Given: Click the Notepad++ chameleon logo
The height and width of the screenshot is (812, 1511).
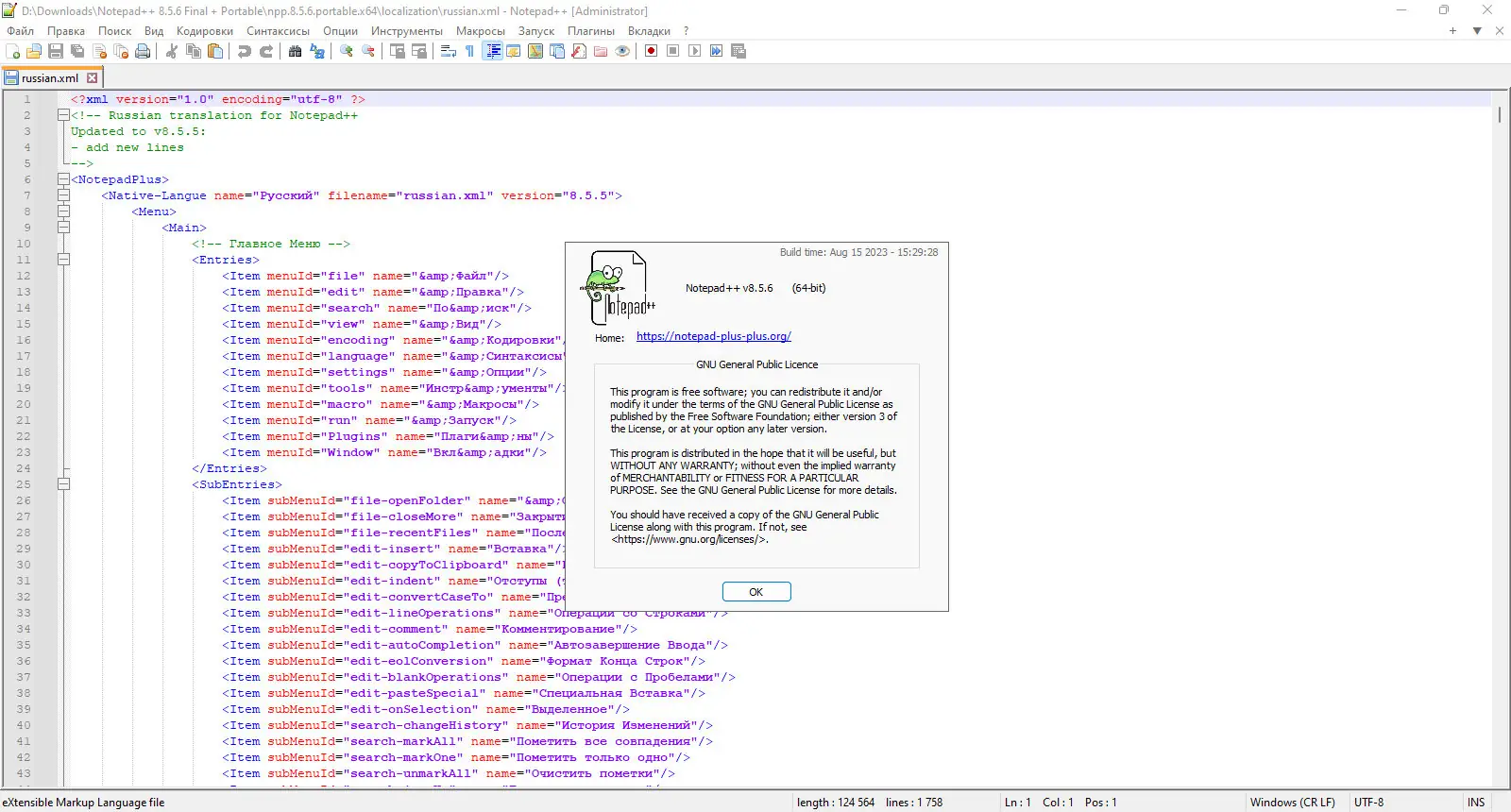Looking at the screenshot, I should (x=618, y=288).
